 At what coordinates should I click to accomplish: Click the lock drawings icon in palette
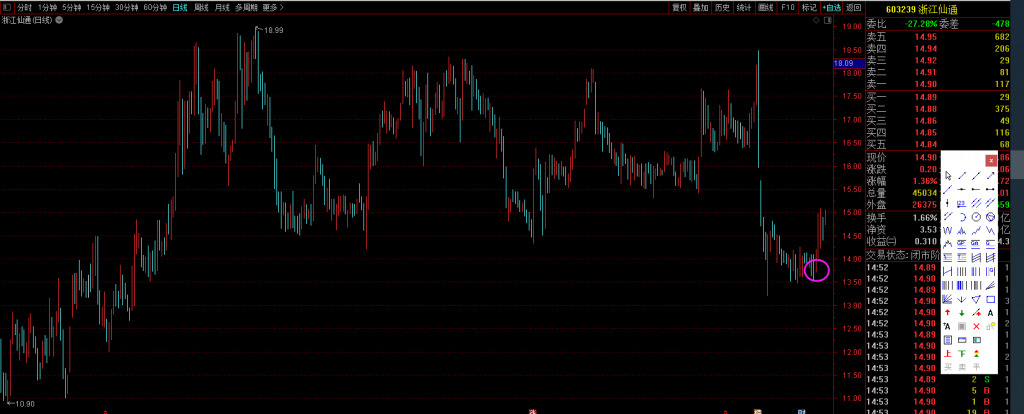[990, 326]
